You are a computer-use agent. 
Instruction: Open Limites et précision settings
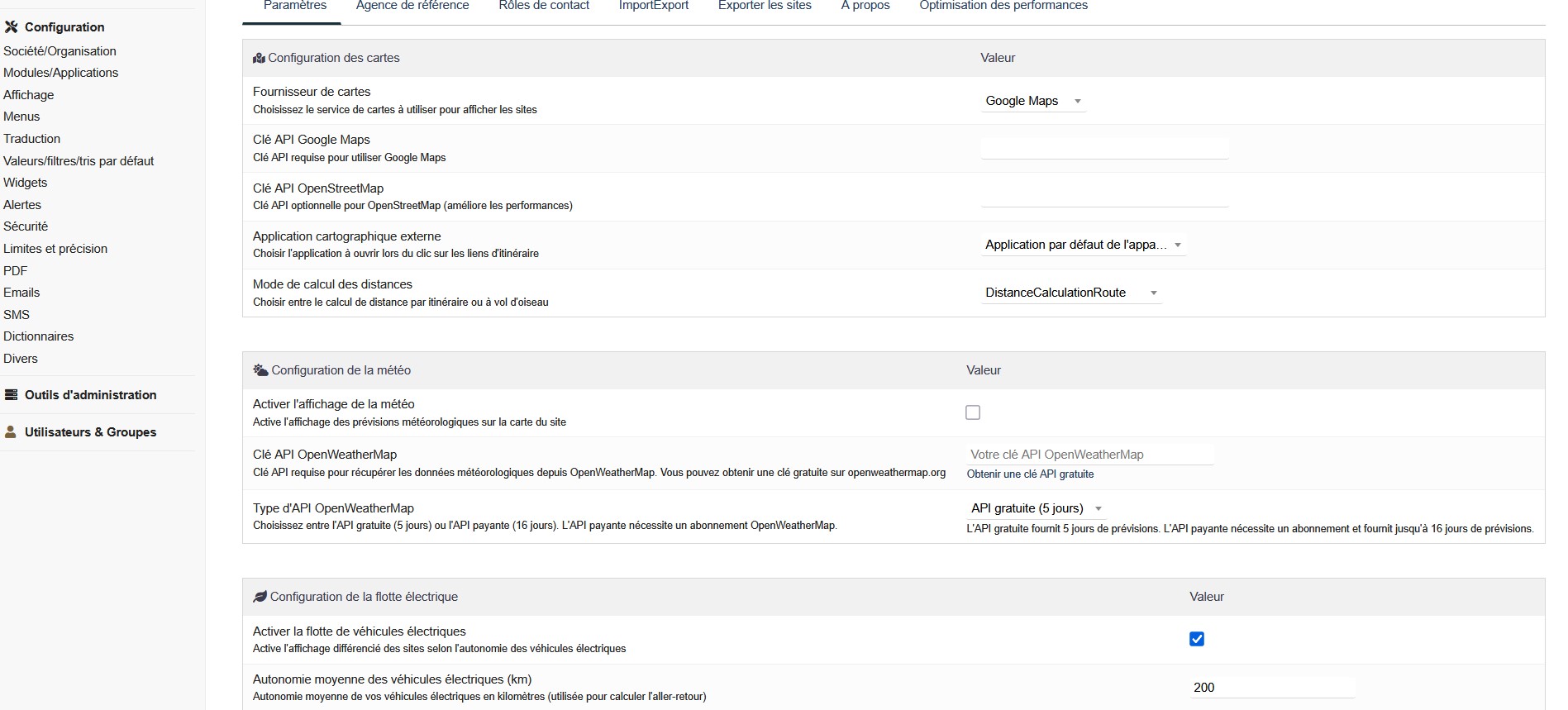(x=55, y=249)
